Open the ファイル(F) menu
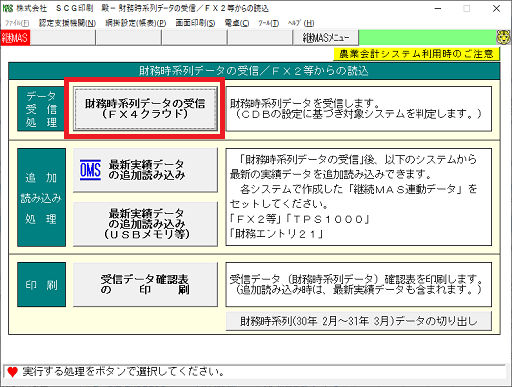This screenshot has height=387, width=512. 17,23
